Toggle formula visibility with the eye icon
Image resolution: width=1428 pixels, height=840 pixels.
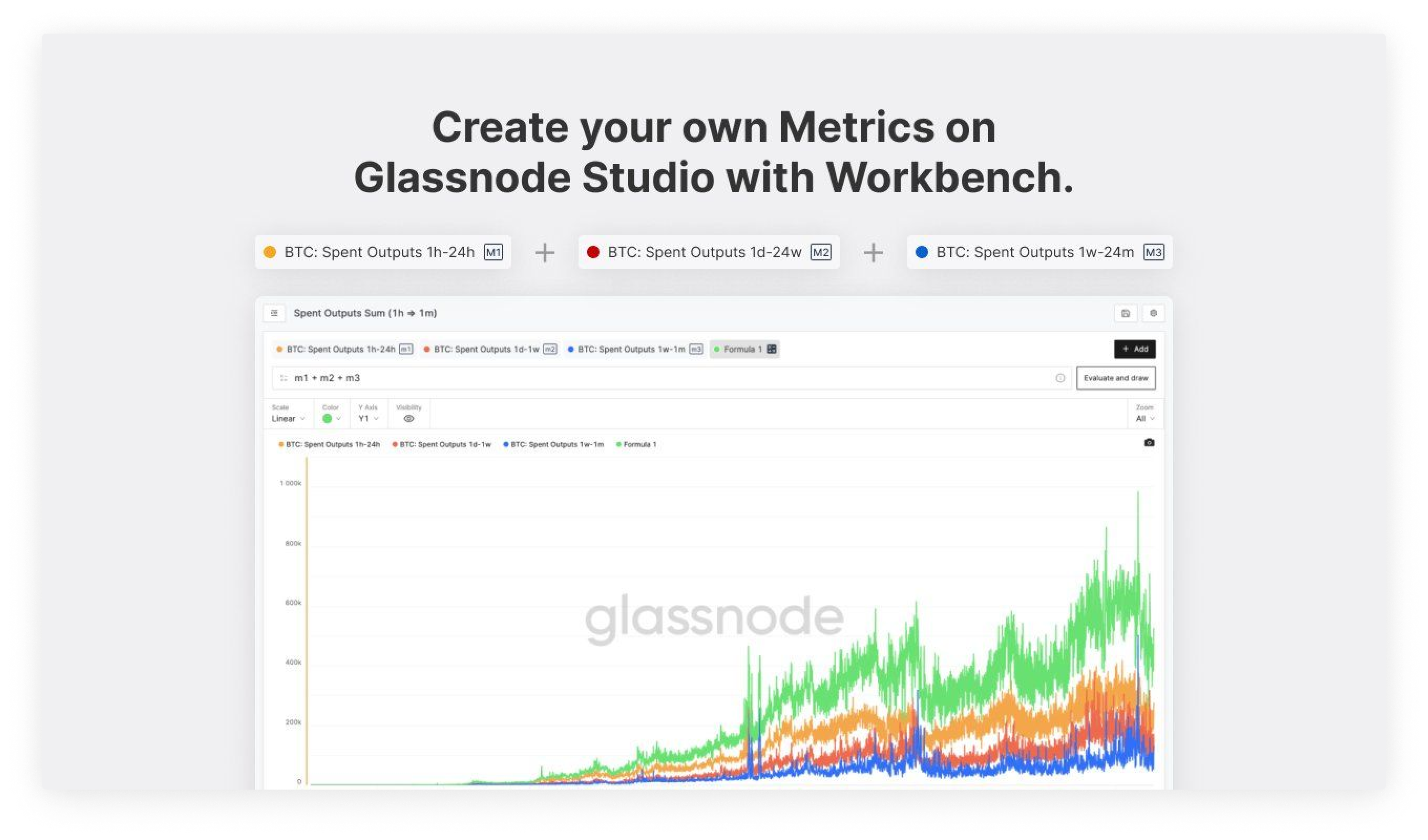pyautogui.click(x=408, y=419)
